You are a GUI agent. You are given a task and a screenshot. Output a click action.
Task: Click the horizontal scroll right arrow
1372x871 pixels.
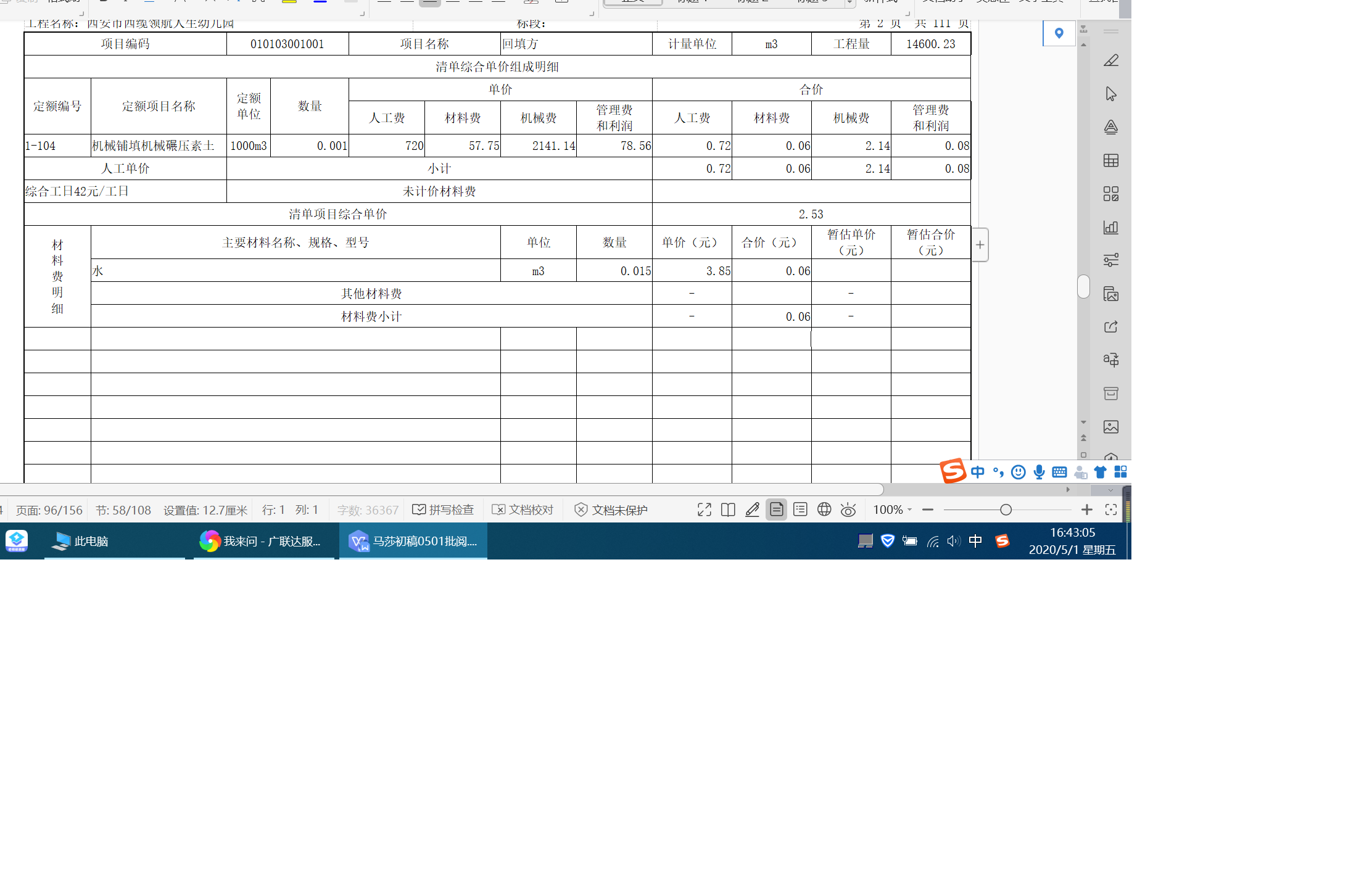1068,490
